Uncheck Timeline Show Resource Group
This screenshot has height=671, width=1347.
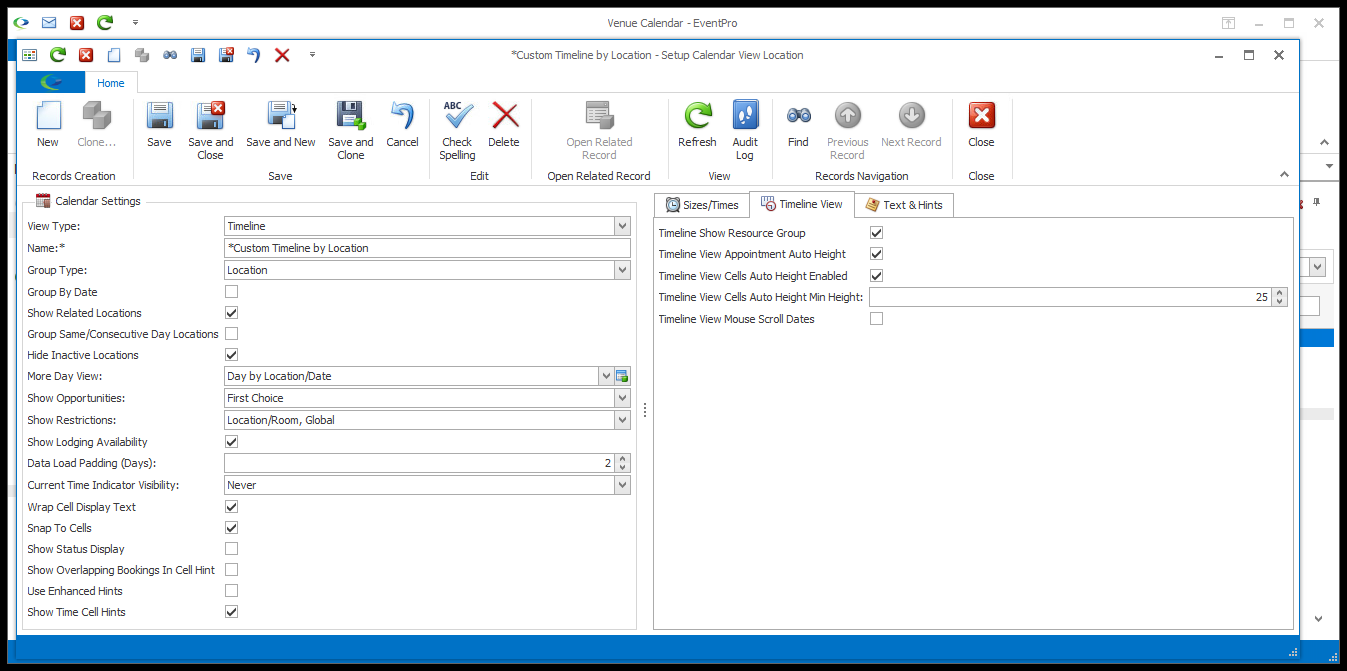coord(876,233)
